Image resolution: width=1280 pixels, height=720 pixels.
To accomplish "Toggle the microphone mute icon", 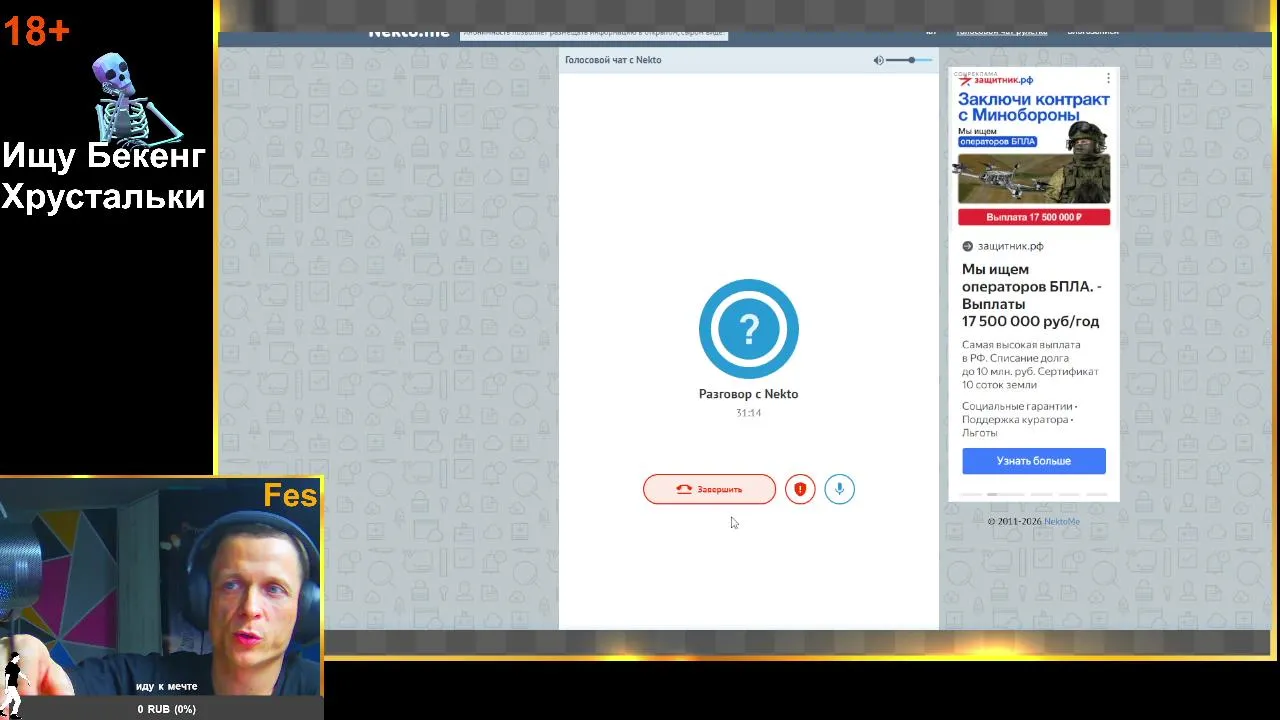I will [840, 489].
